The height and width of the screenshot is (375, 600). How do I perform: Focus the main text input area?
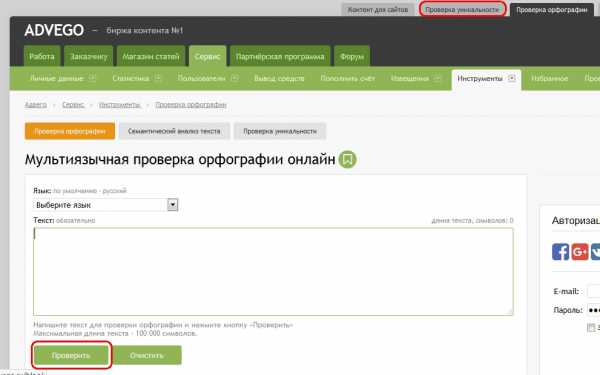273,272
